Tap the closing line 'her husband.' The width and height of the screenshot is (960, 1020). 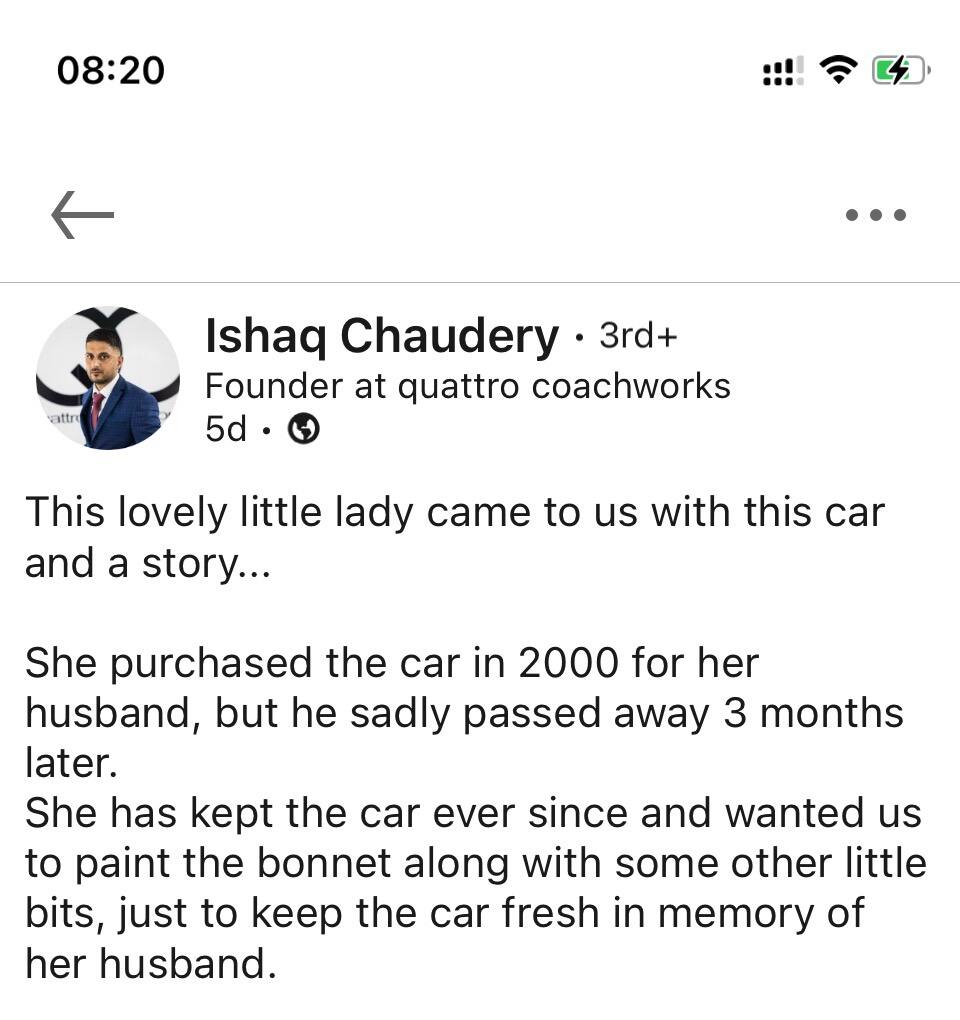[151, 963]
